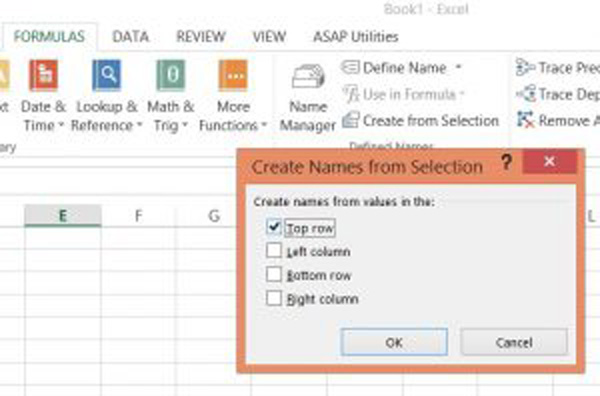Open the ASAP Utilities tab

pyautogui.click(x=356, y=37)
